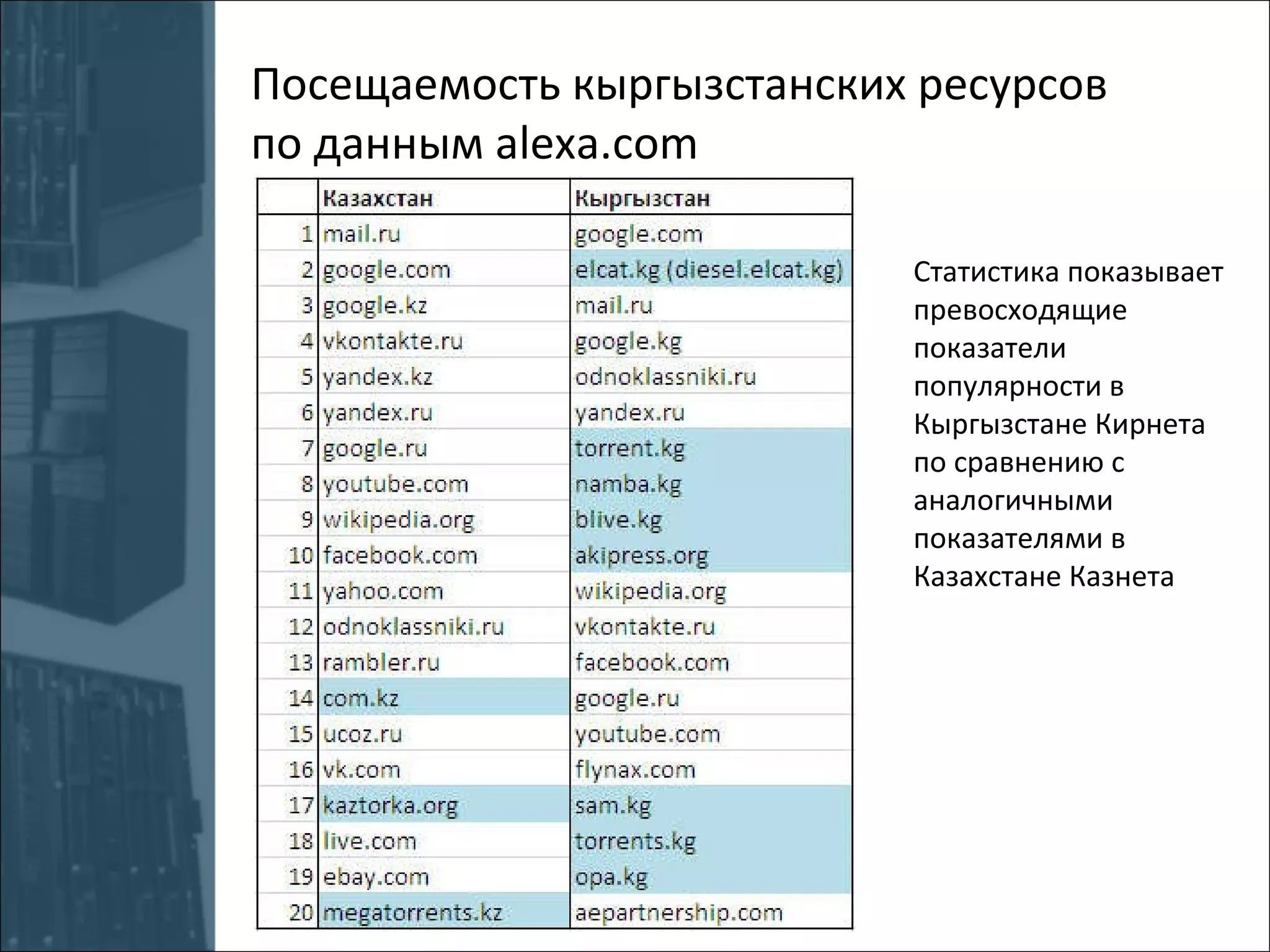Viewport: 1270px width, 952px height.
Task: Click 'mail.ru' in row 1 of the Kazakhstan column
Action: click(x=444, y=233)
